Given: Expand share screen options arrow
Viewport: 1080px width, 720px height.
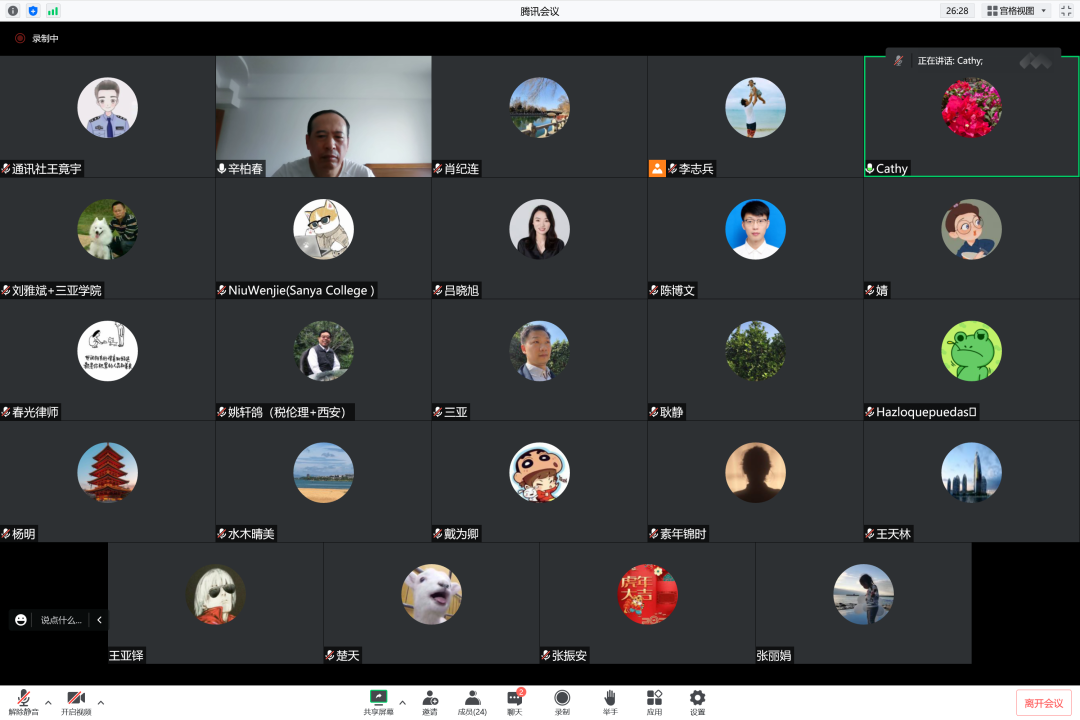Looking at the screenshot, I should coord(402,701).
